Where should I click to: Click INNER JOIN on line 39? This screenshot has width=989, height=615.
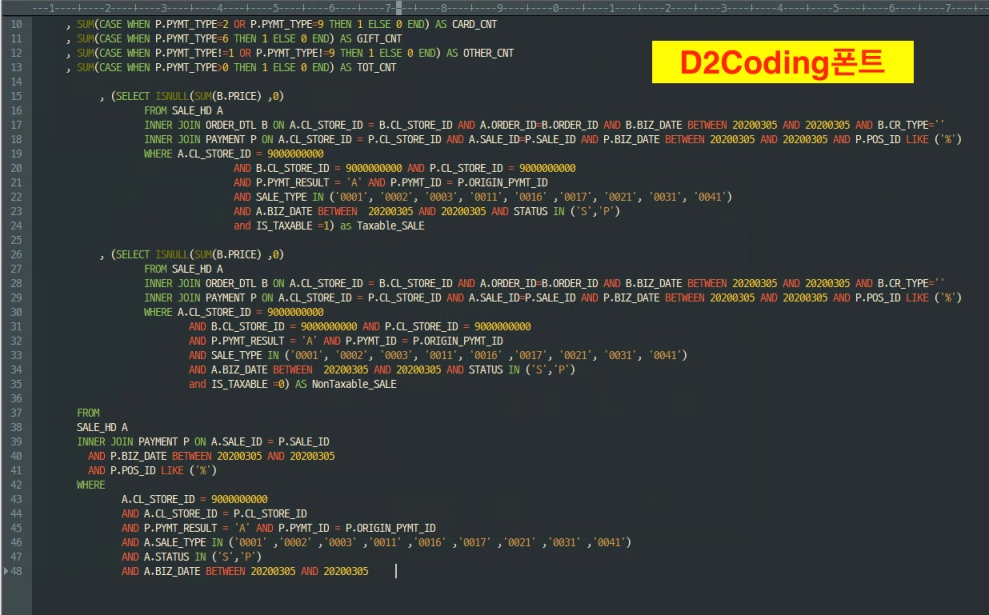pos(105,442)
